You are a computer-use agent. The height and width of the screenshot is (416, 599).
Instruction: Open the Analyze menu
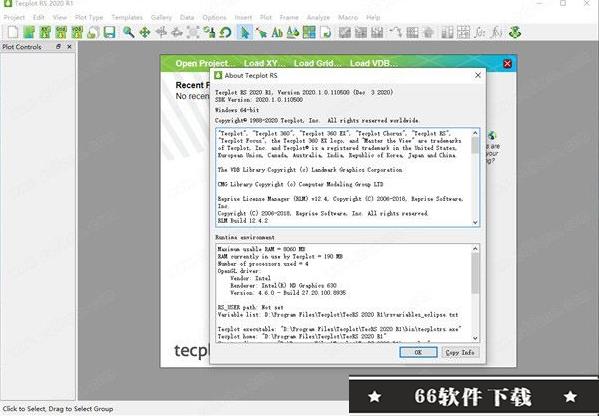click(x=318, y=17)
